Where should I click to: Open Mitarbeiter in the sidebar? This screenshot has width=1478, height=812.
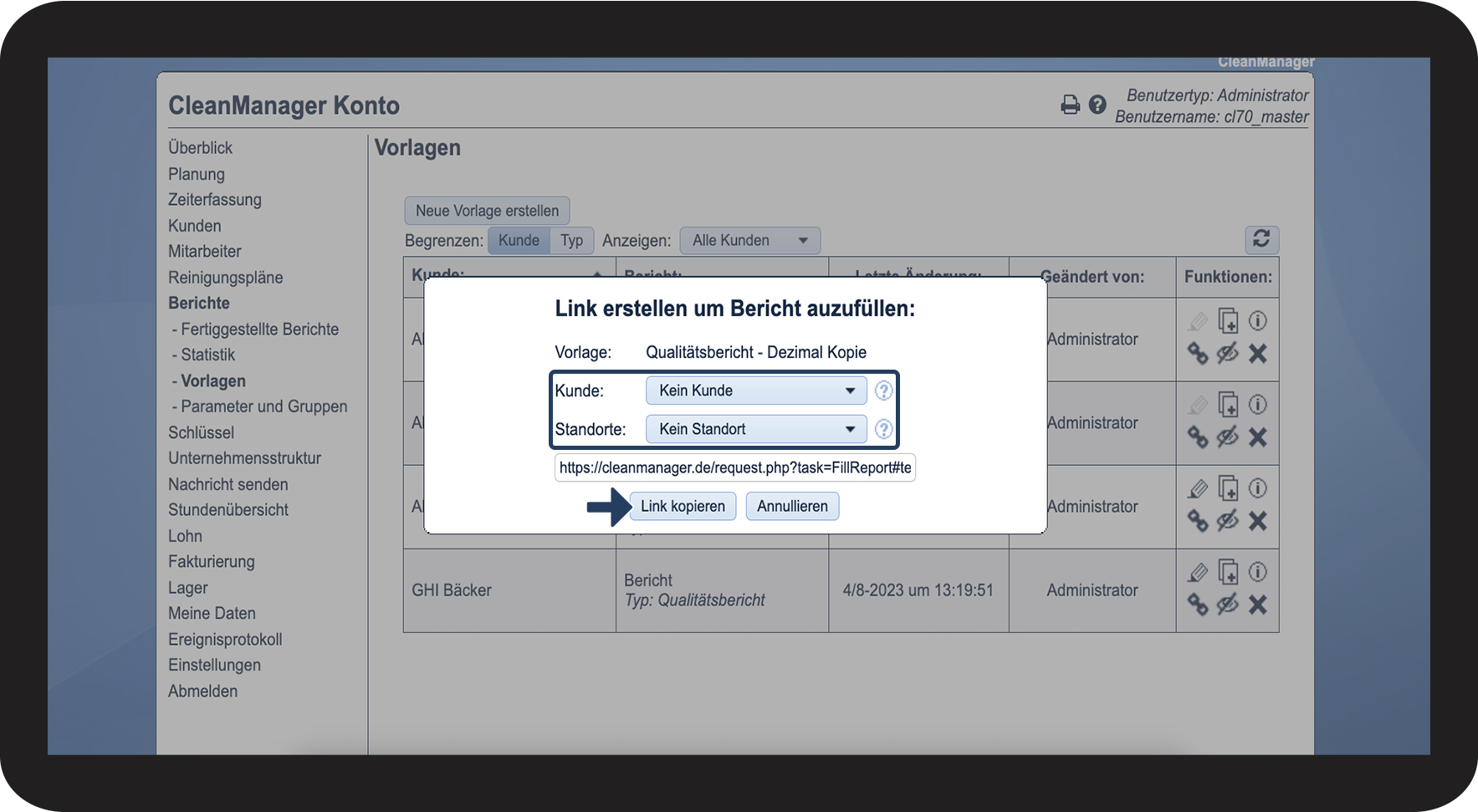205,252
